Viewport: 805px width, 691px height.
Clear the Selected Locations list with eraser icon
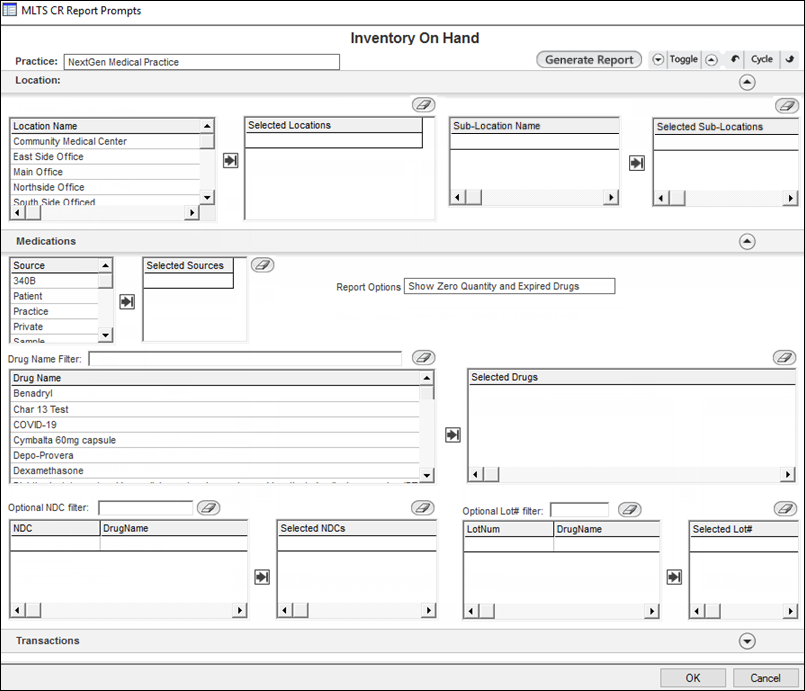(x=424, y=105)
